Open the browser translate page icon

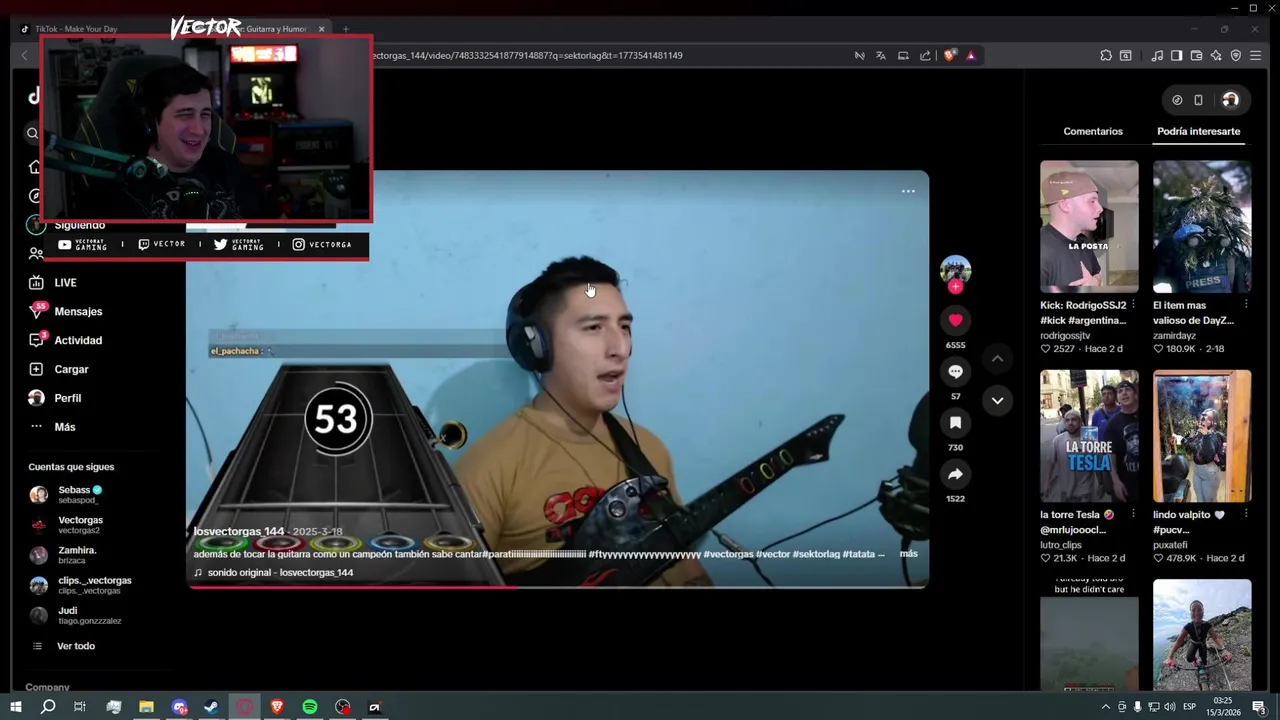tap(881, 55)
